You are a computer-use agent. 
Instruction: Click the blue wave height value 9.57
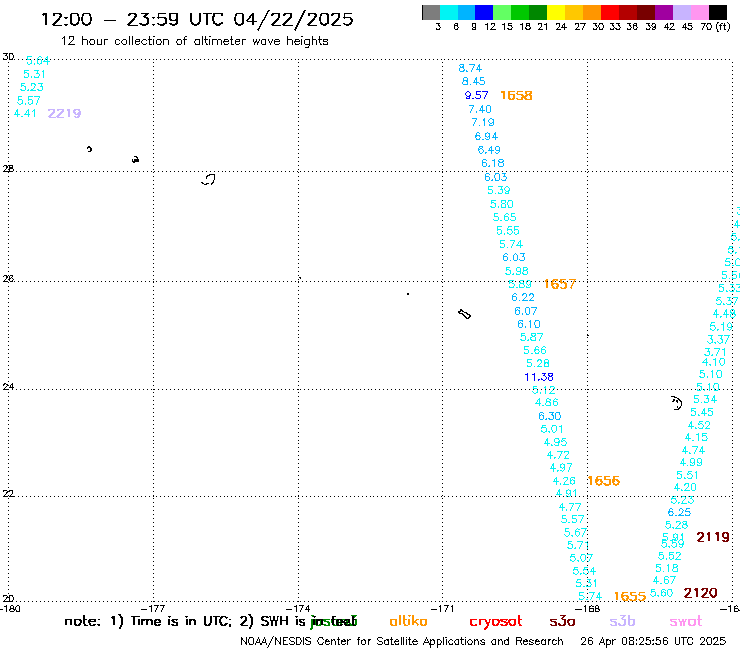coord(476,95)
